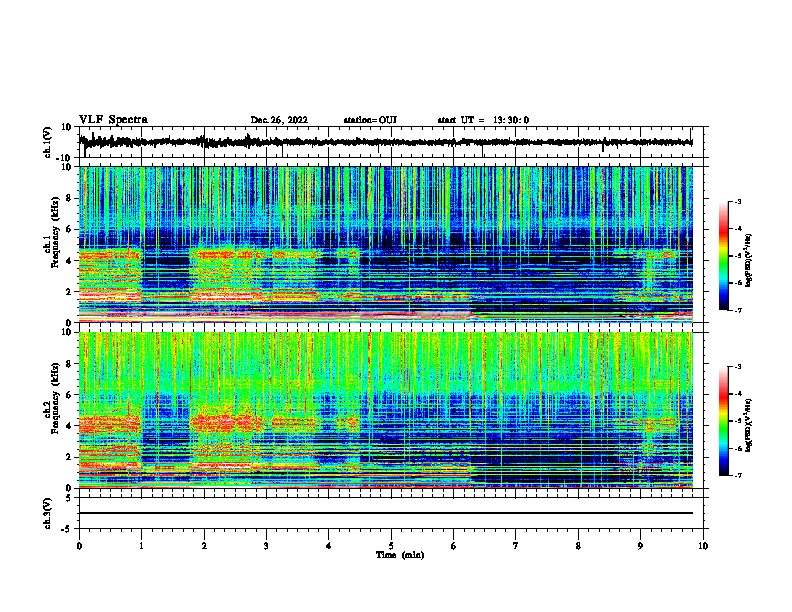
Task: Click the "8" kHz tick of the ch.2 spectrogram
Action: tap(70, 364)
